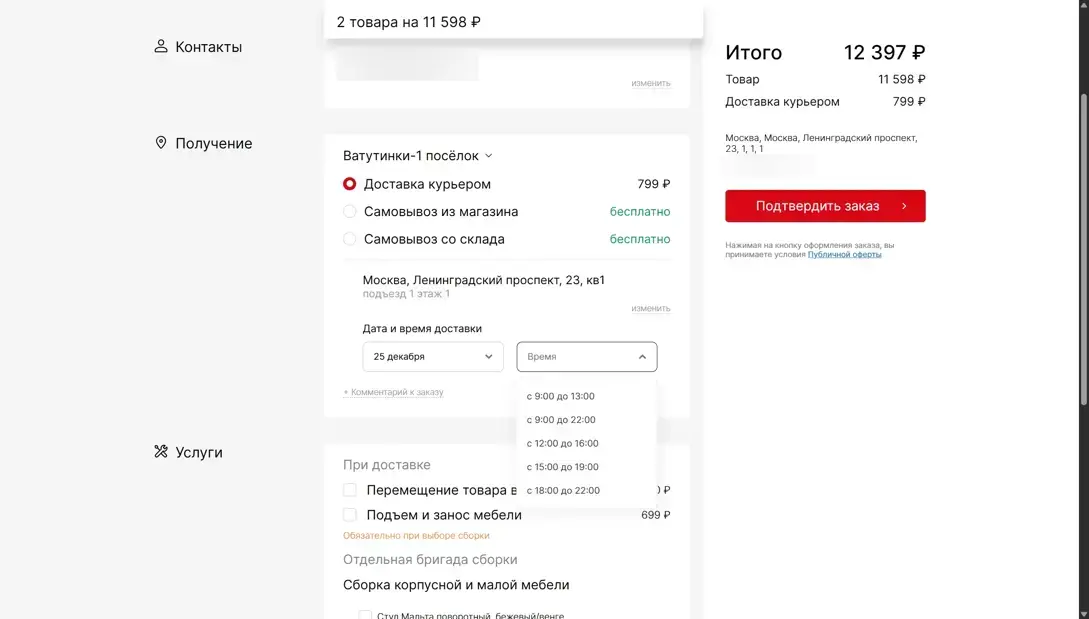Click the Контакты person icon
The image size is (1089, 619).
tap(161, 47)
